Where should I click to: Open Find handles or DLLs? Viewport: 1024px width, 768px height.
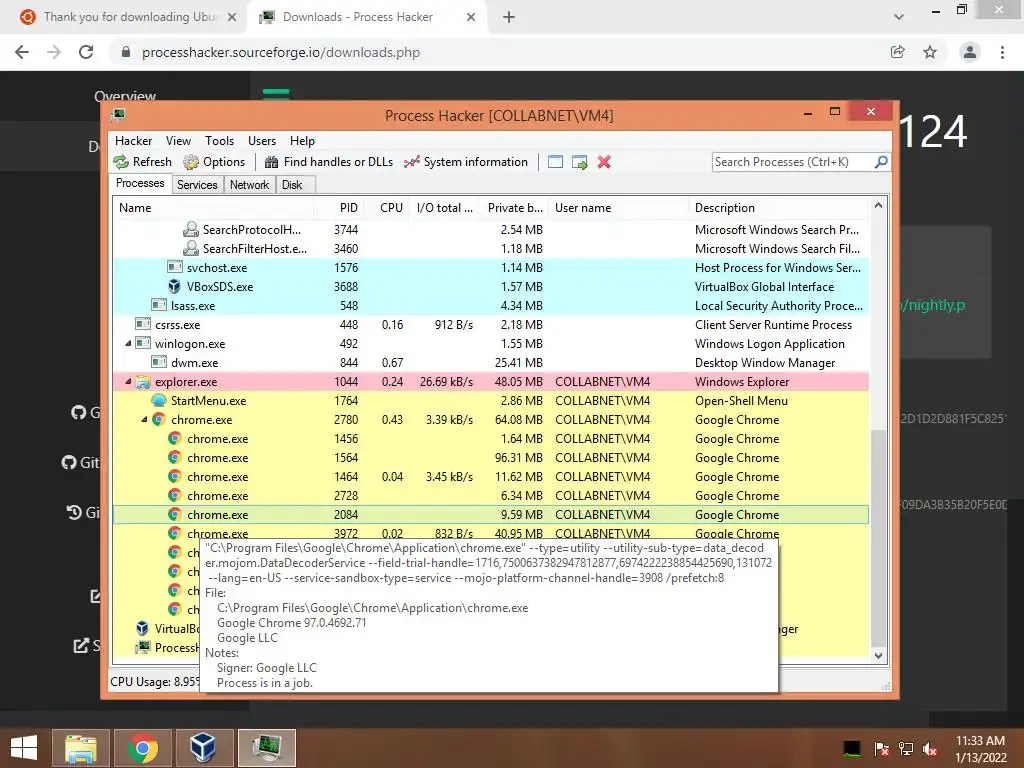tap(329, 162)
